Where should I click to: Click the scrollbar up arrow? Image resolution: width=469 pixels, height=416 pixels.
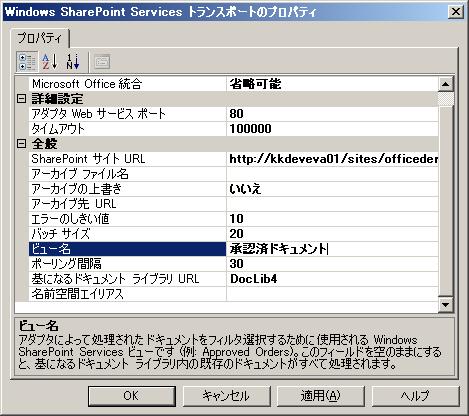tap(446, 84)
